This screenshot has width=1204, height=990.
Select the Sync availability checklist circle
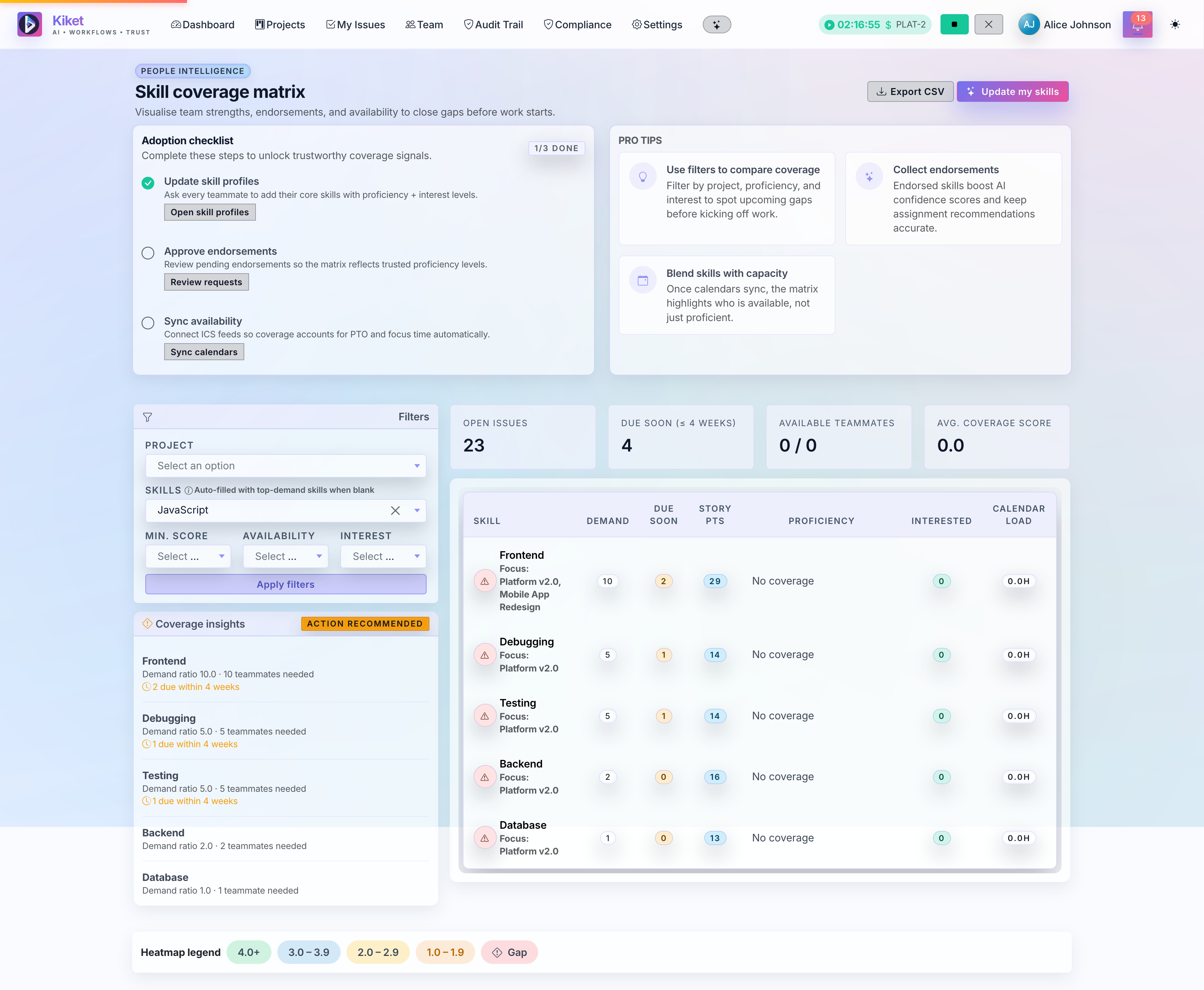148,323
